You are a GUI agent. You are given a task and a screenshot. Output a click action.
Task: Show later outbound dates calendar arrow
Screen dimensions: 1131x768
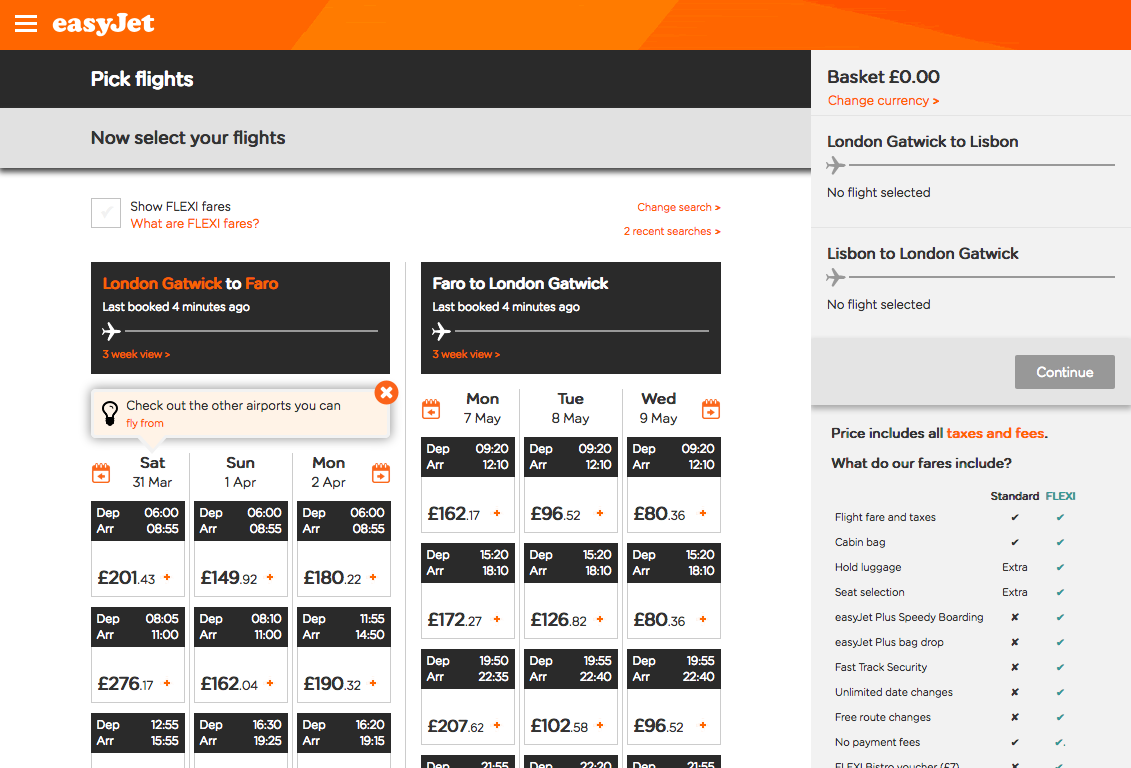coord(381,473)
